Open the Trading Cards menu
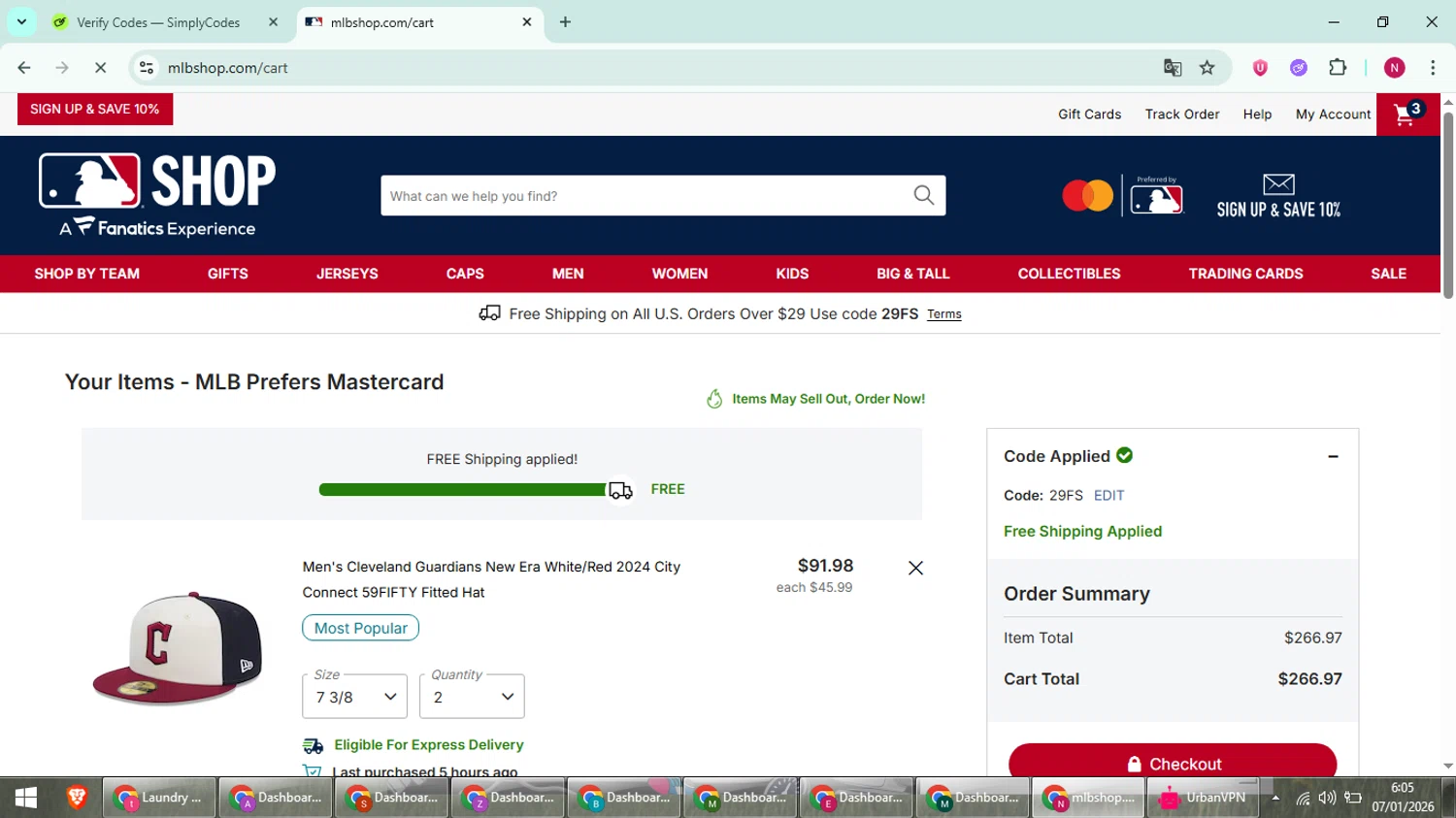Screen dimensions: 1456x818 coord(1245,274)
